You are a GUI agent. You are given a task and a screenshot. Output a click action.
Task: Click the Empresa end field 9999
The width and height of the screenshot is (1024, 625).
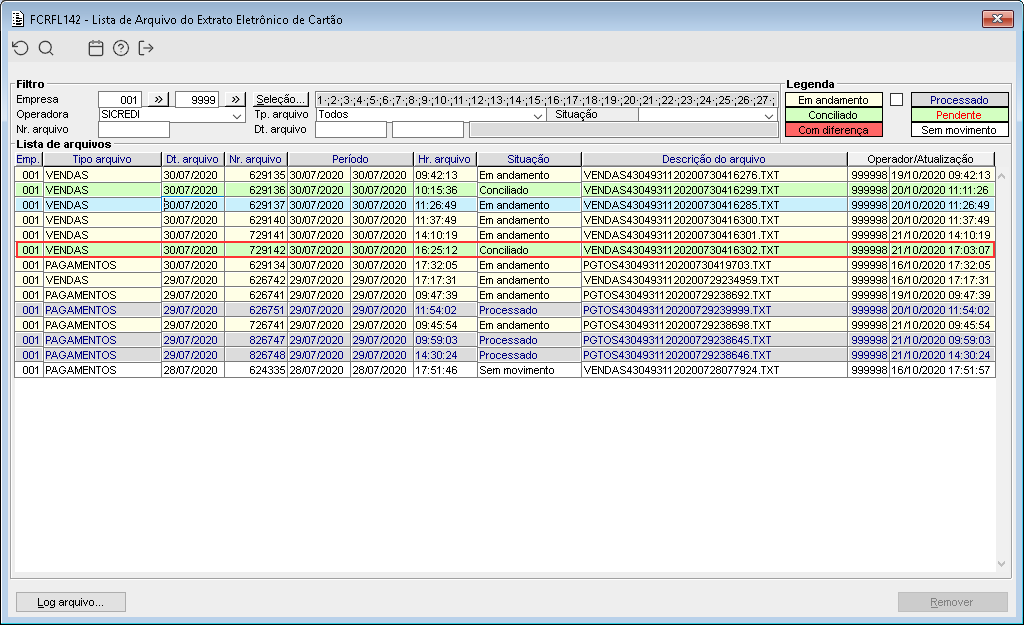[x=197, y=99]
